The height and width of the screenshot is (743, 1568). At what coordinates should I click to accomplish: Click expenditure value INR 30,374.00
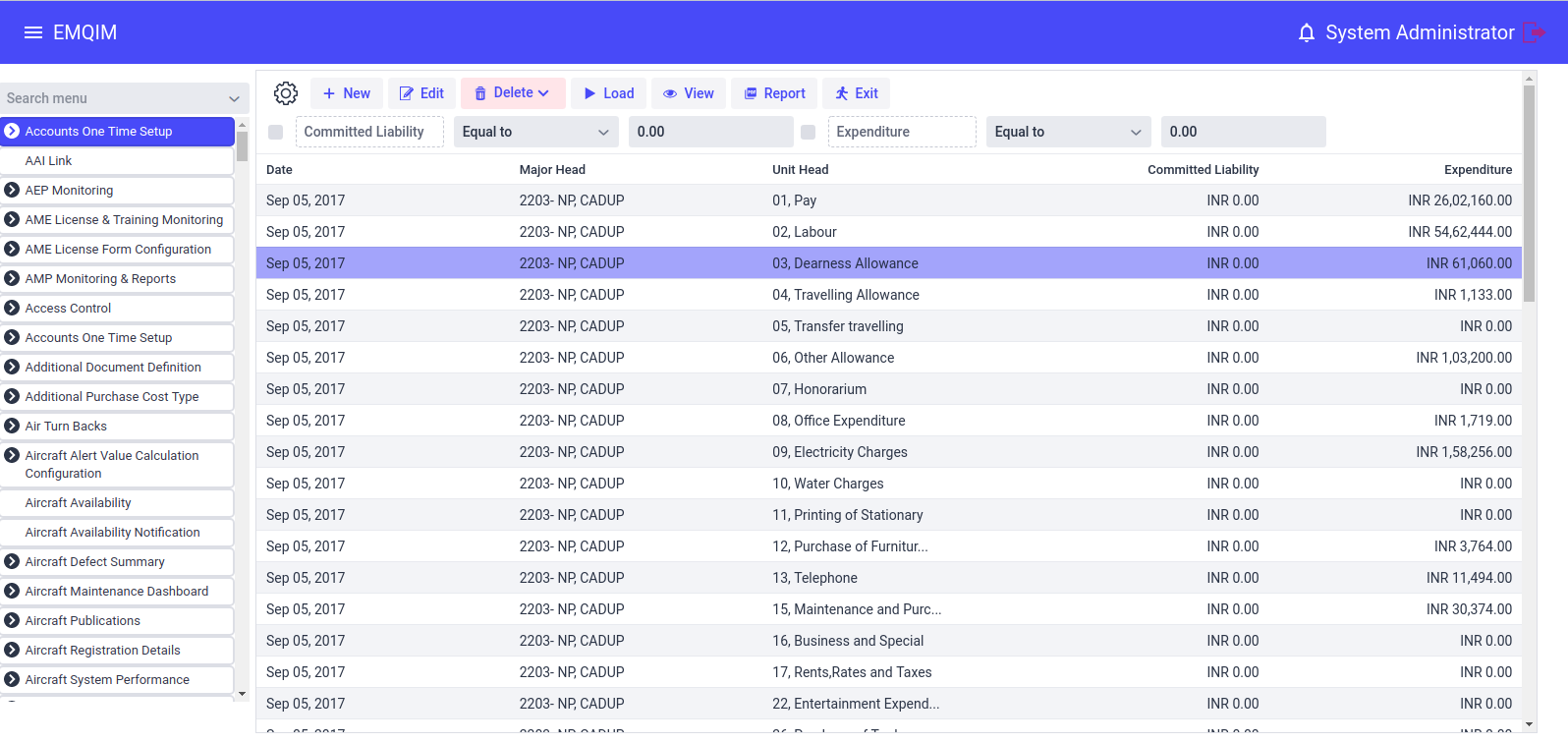point(1469,609)
